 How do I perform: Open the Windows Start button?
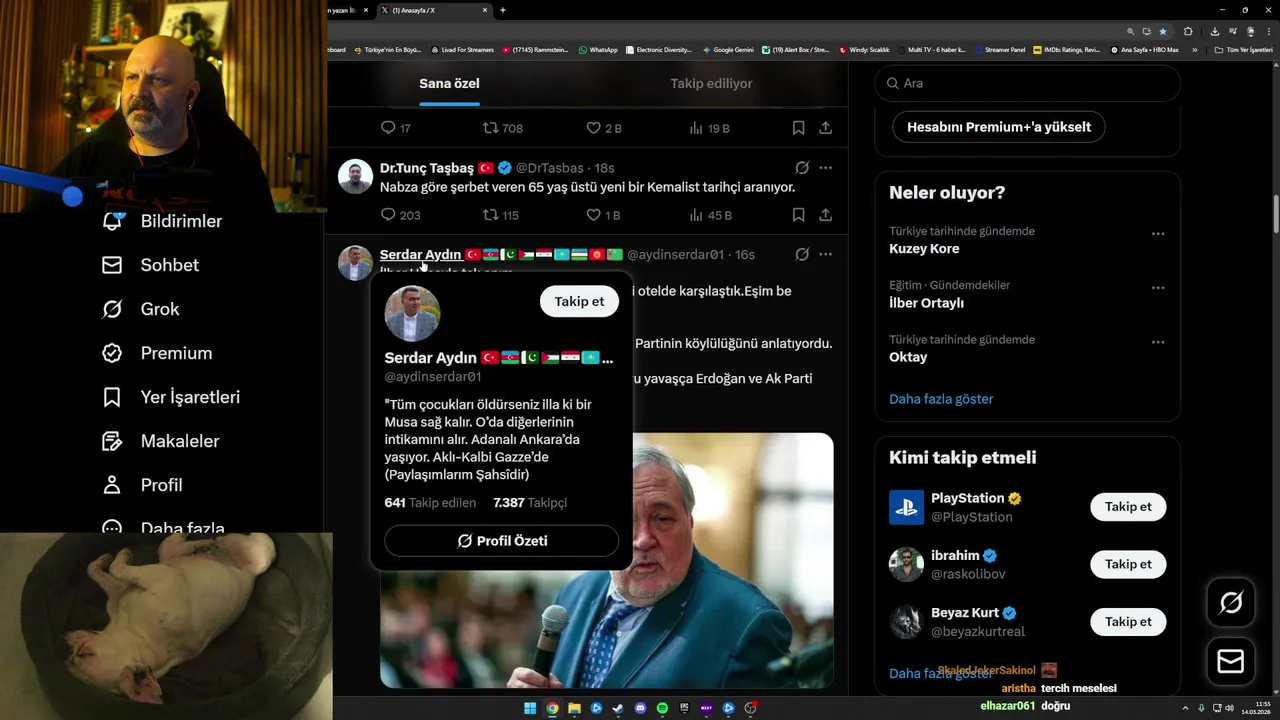pos(530,708)
